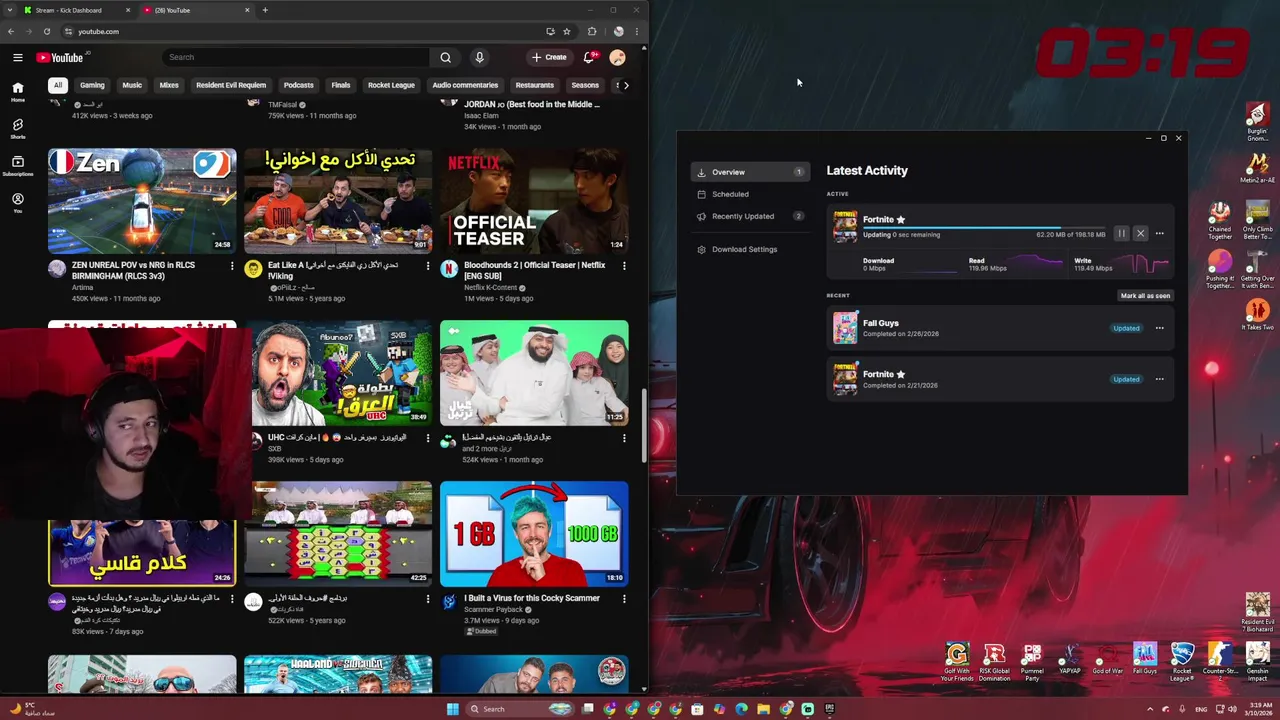
Task: Open the It Takes Two desktop shortcut
Action: pos(1257,312)
